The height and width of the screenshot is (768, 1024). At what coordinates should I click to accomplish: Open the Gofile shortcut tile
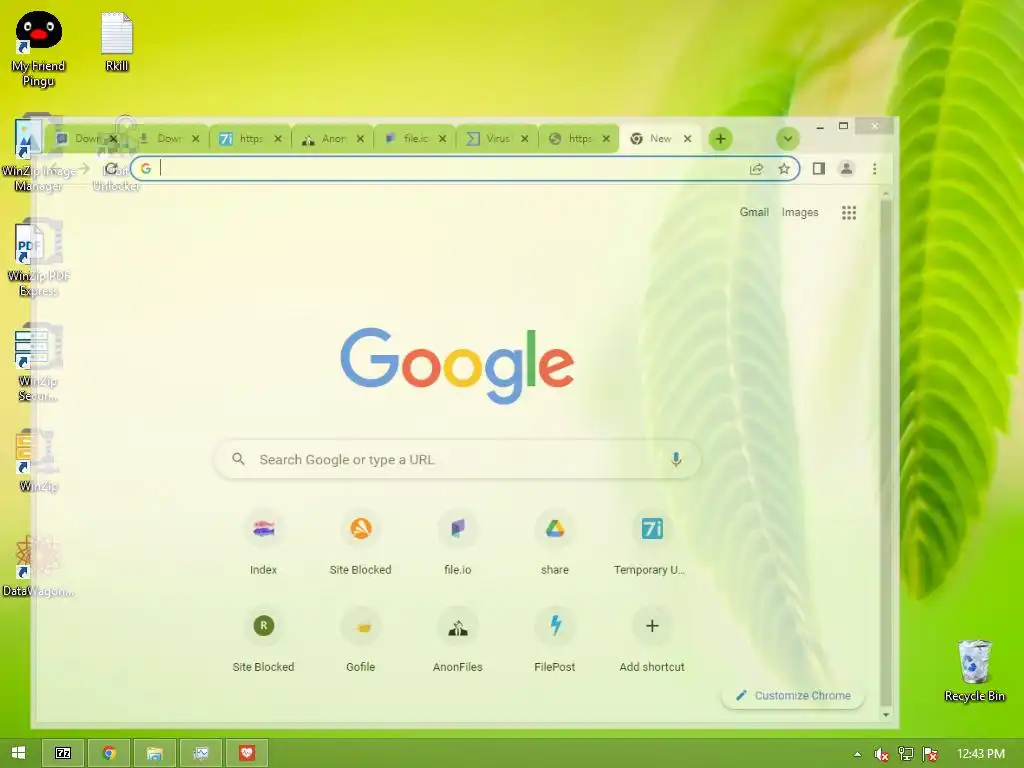click(360, 640)
